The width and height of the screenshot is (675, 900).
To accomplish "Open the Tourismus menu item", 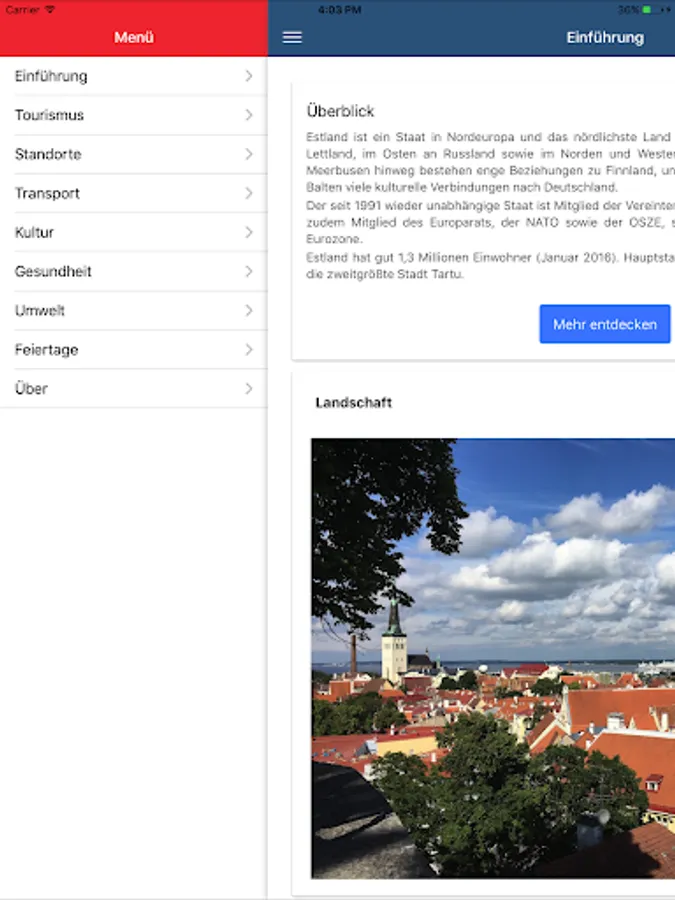I will point(134,115).
